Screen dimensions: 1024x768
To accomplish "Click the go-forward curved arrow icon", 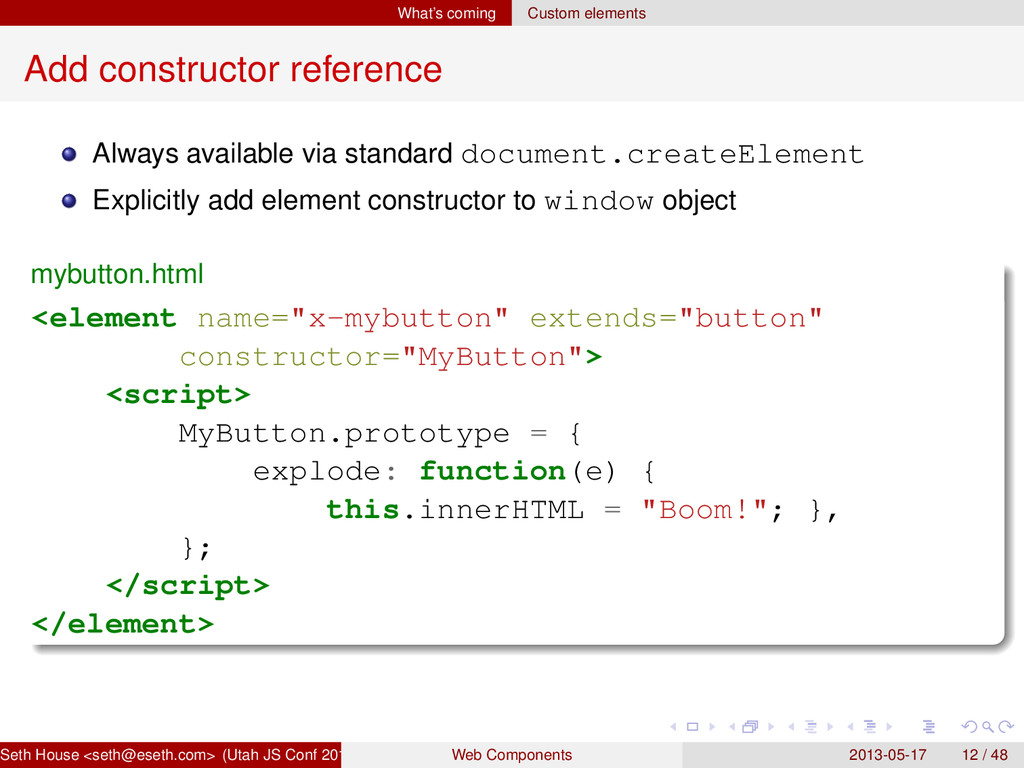I will pos(1006,726).
